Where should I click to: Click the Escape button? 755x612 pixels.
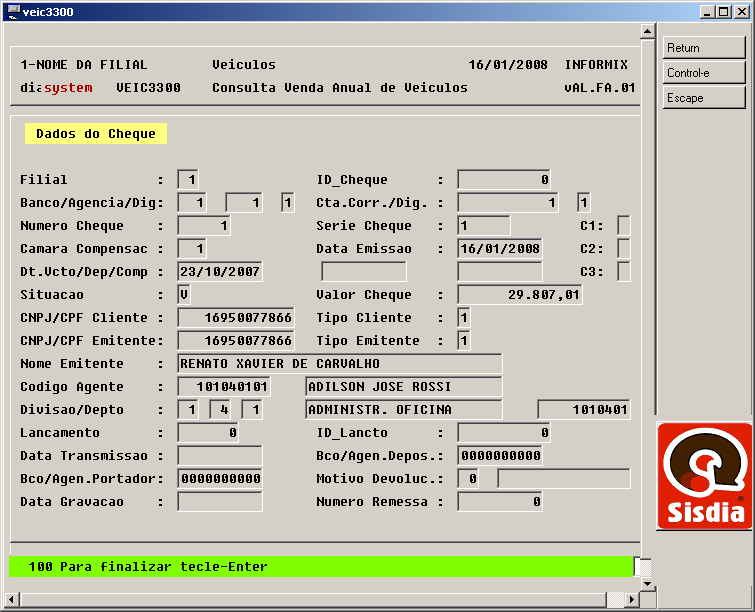click(703, 98)
